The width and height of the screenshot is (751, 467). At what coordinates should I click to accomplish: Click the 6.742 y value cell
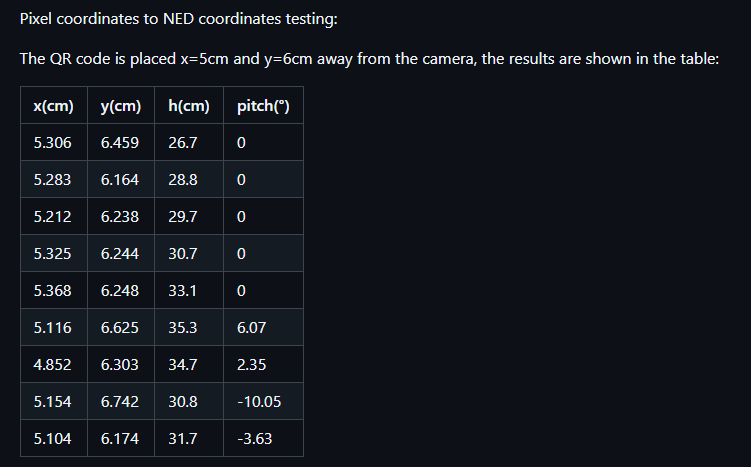(121, 401)
